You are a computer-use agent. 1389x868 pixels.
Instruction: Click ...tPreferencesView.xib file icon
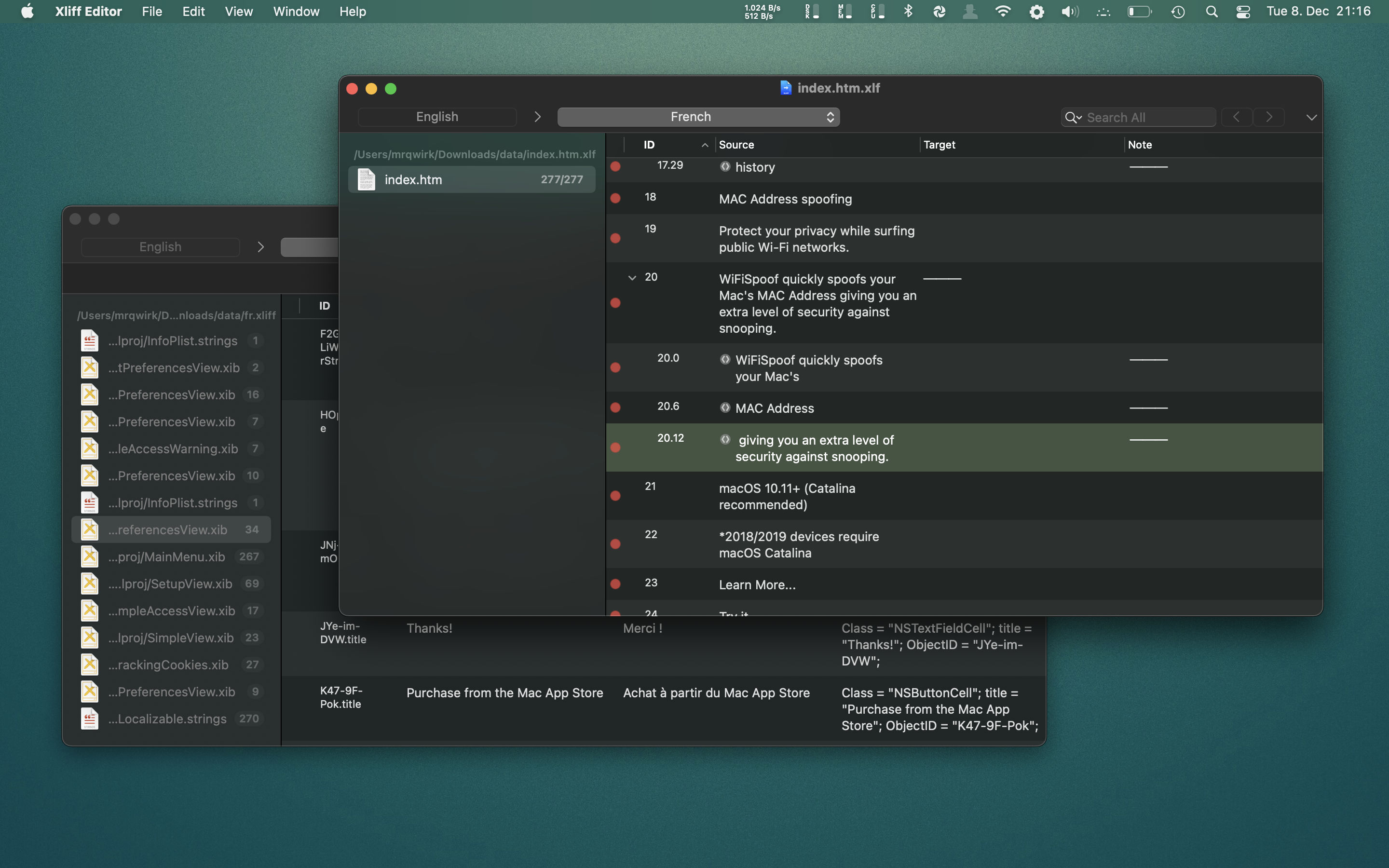90,367
